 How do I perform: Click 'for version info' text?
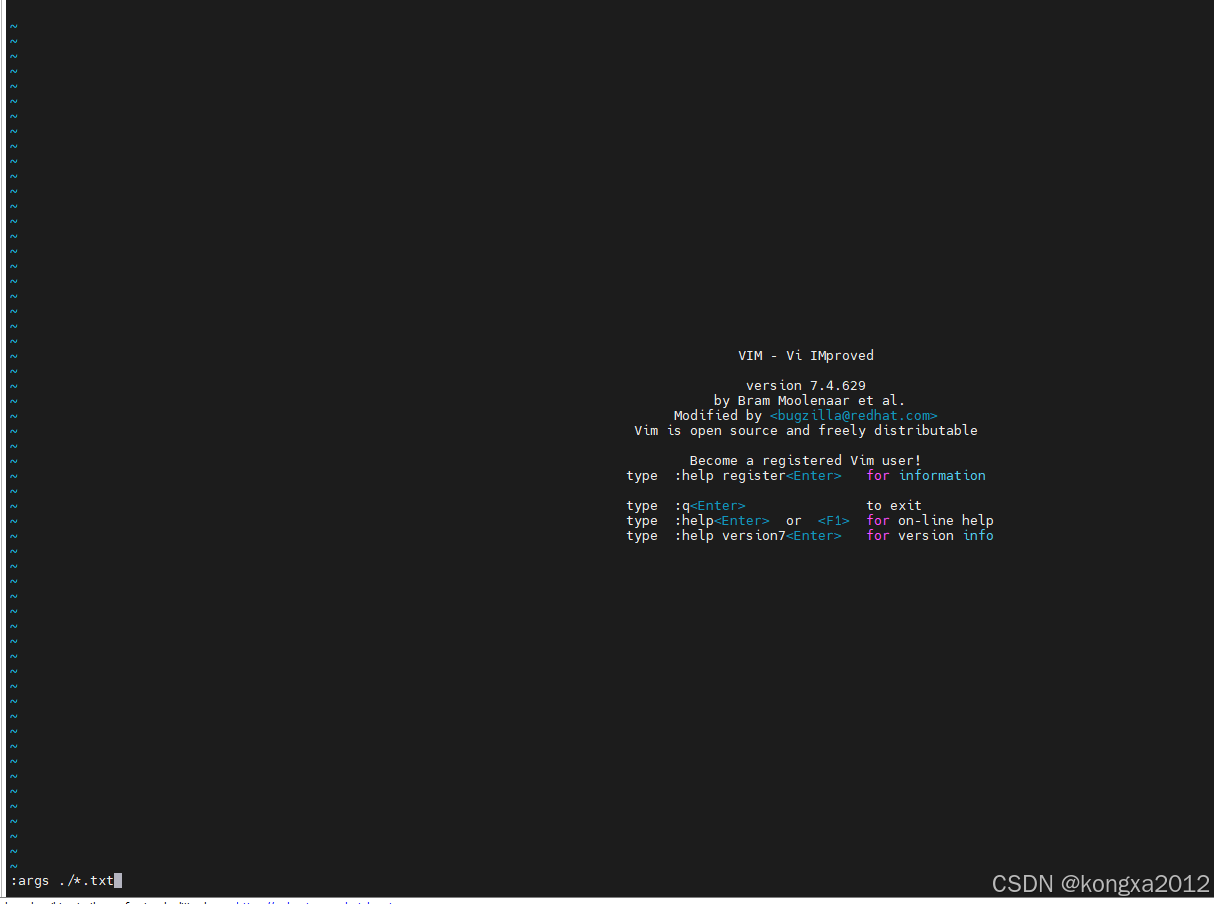tap(930, 535)
